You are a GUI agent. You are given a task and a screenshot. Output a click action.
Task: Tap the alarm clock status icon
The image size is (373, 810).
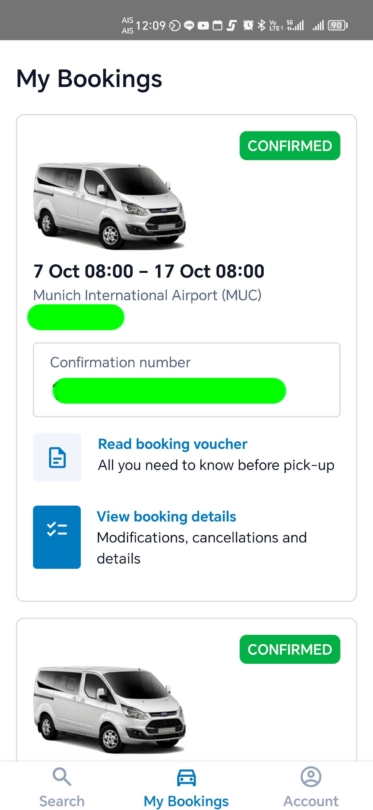[248, 25]
